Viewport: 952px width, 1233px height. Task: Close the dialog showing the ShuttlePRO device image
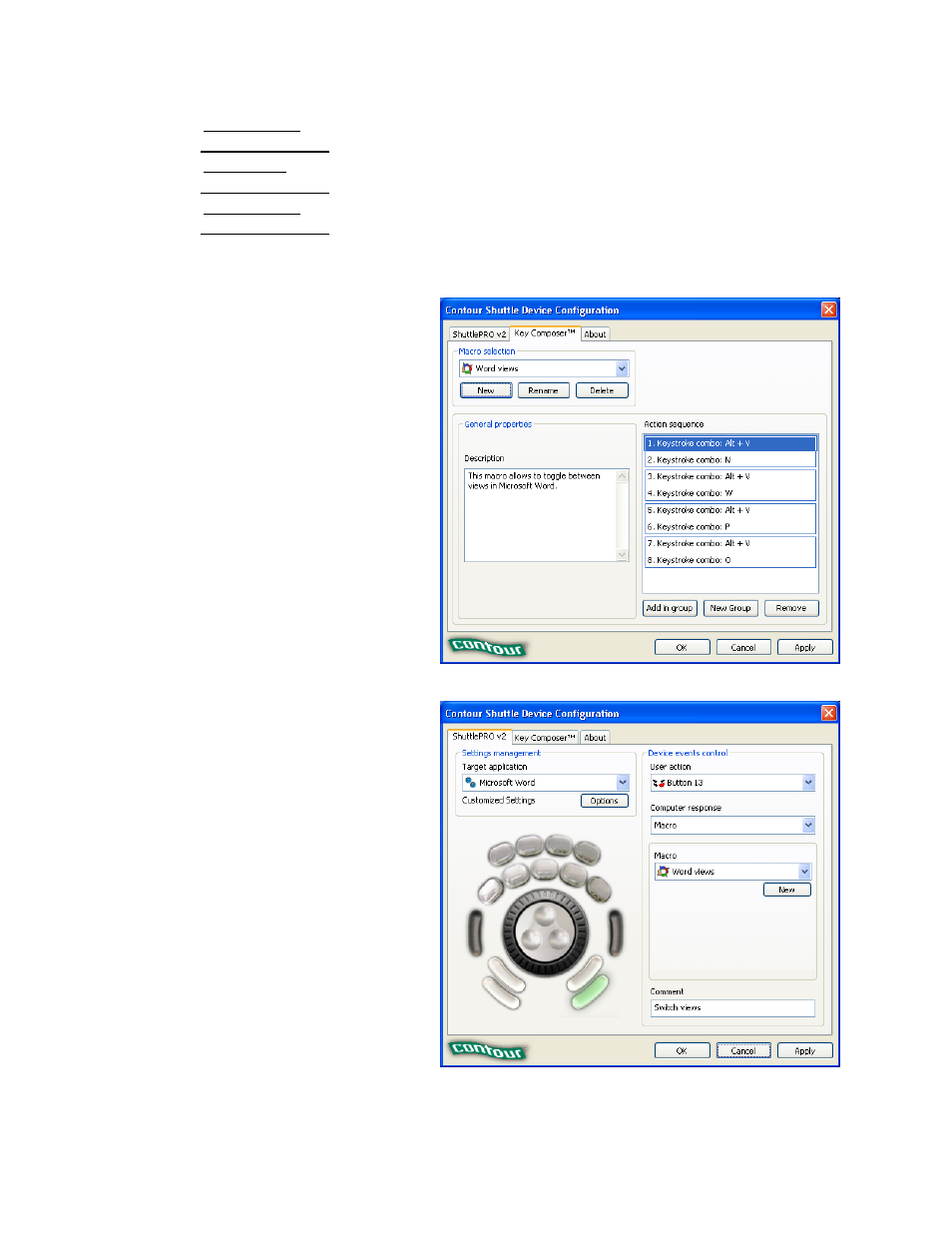pos(828,713)
